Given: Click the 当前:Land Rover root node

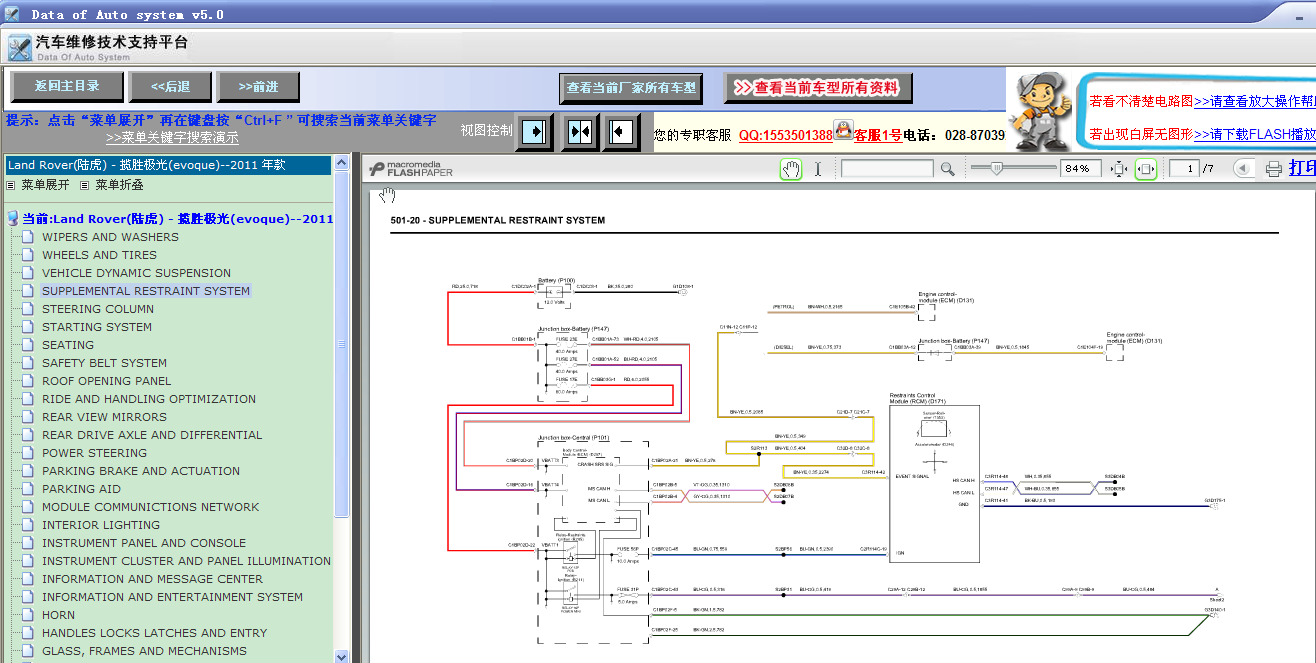Looking at the screenshot, I should (x=178, y=218).
